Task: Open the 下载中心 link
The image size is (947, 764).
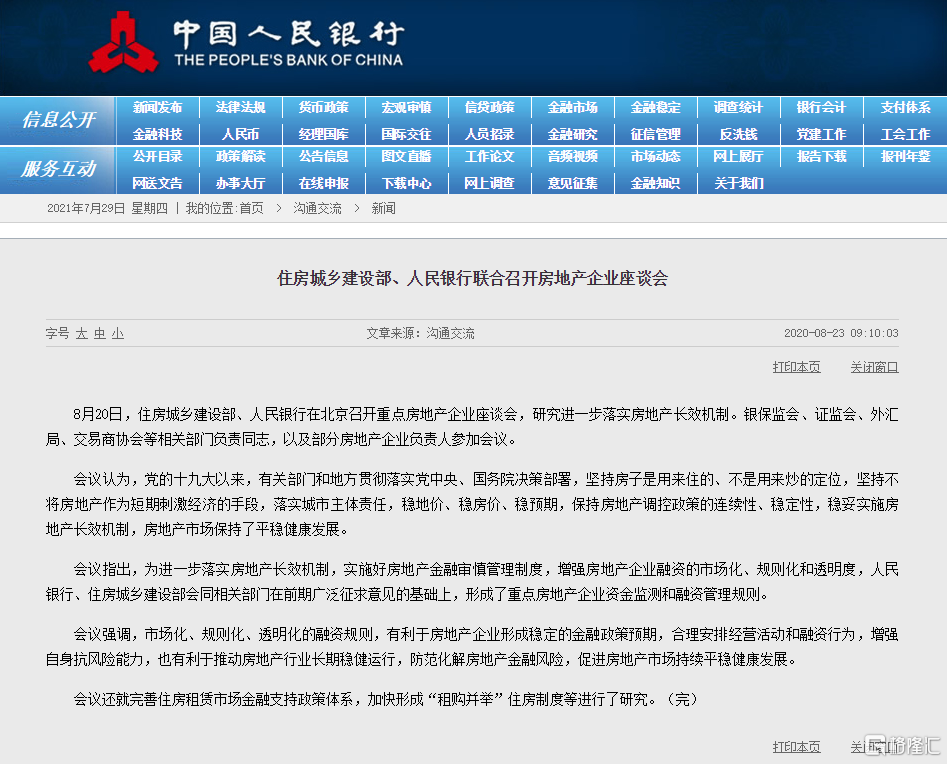Action: [x=406, y=183]
